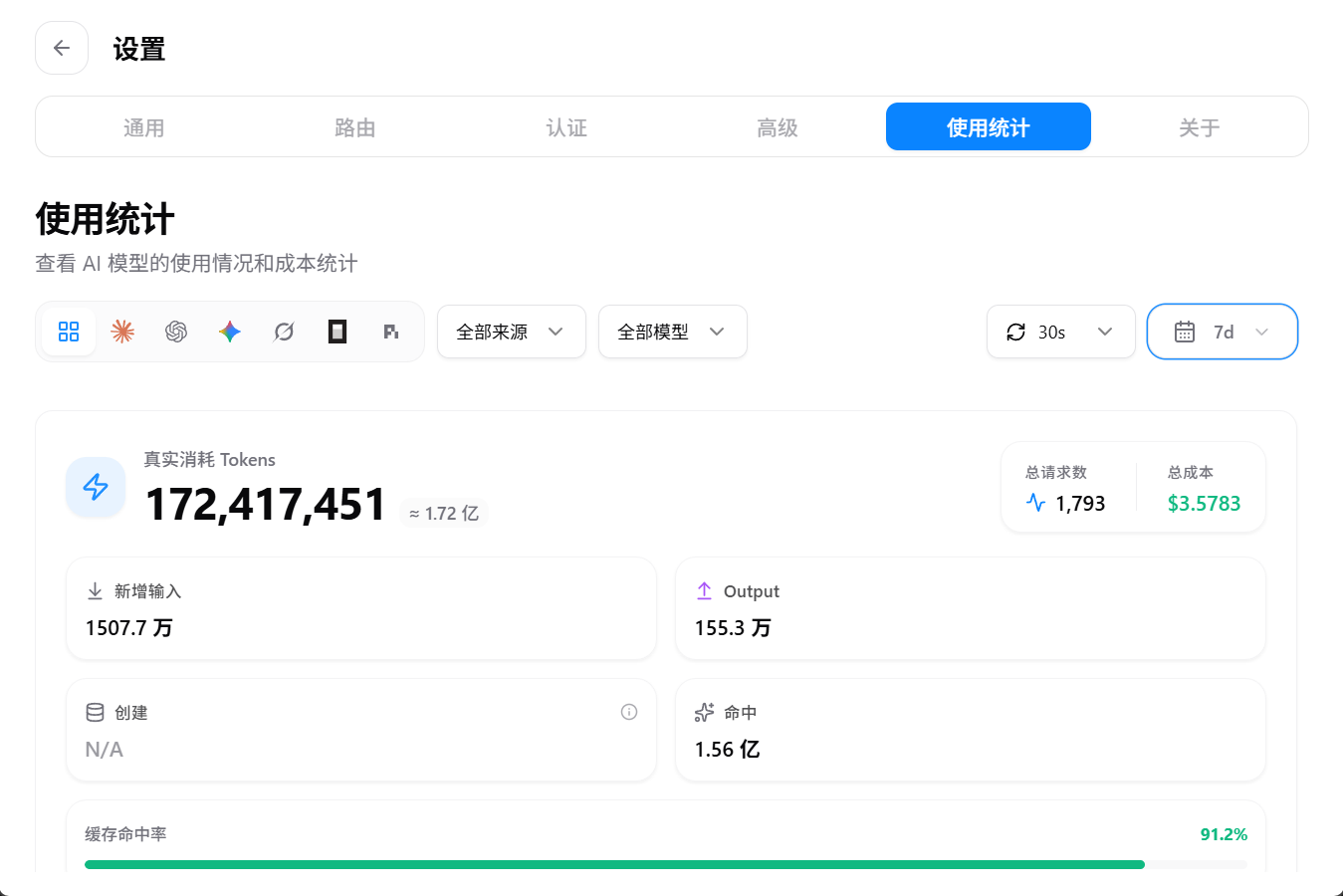Go back with the arrow button

(x=62, y=48)
